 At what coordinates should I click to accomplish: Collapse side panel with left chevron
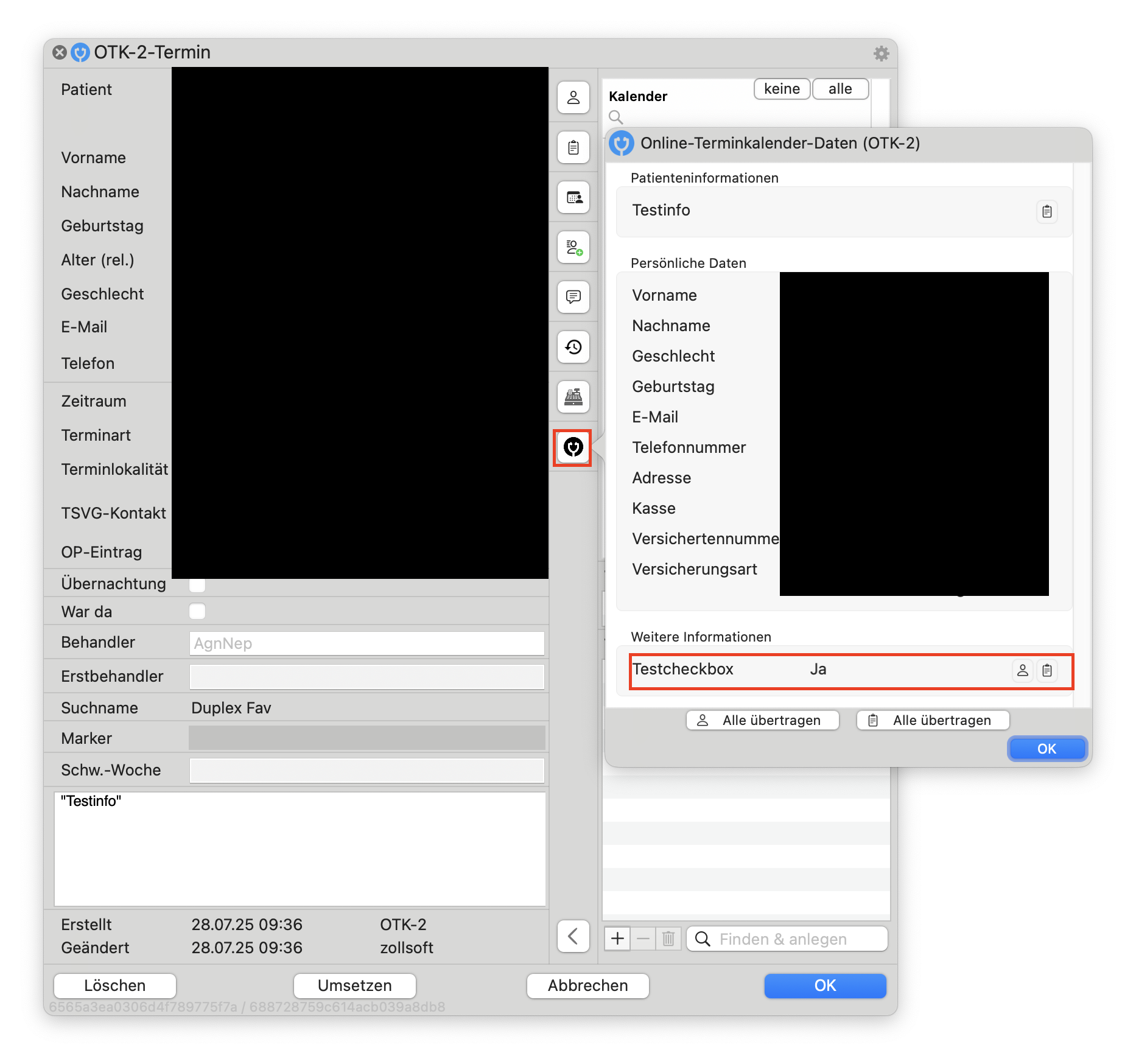[x=573, y=936]
